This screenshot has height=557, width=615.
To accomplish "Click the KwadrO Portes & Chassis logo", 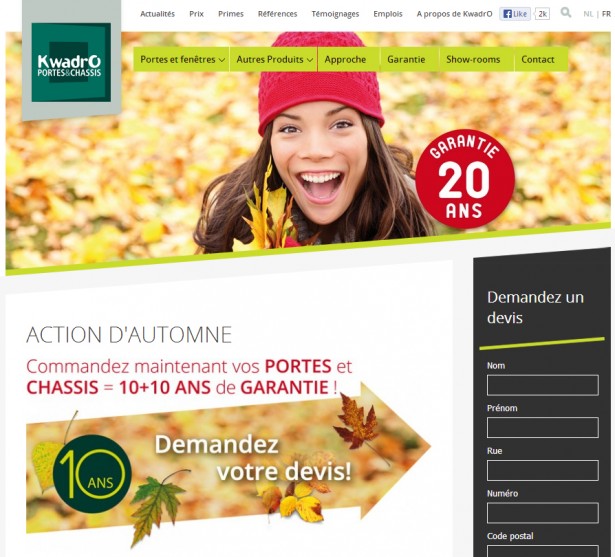I will [71, 62].
